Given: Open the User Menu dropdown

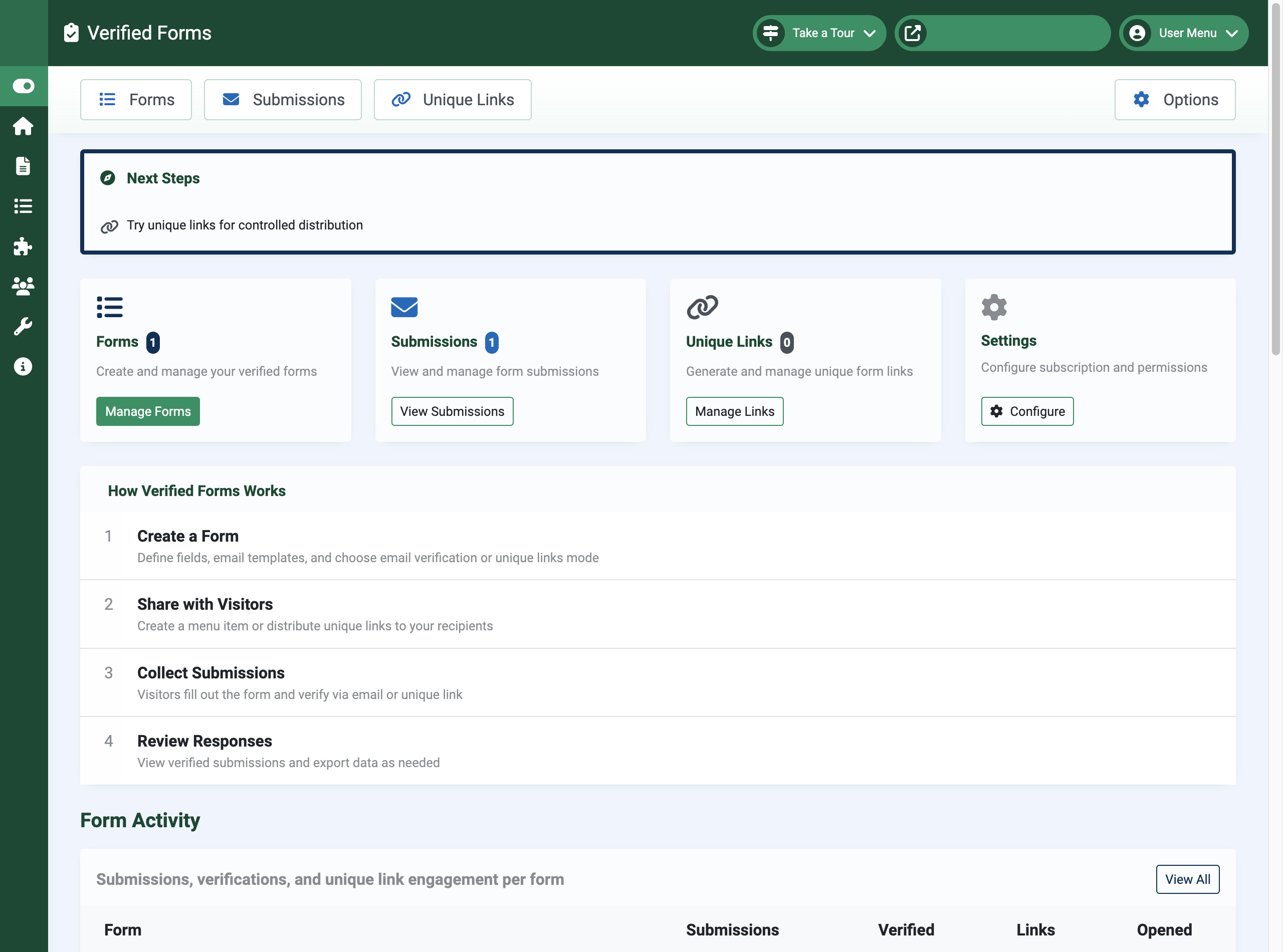Looking at the screenshot, I should point(1183,33).
